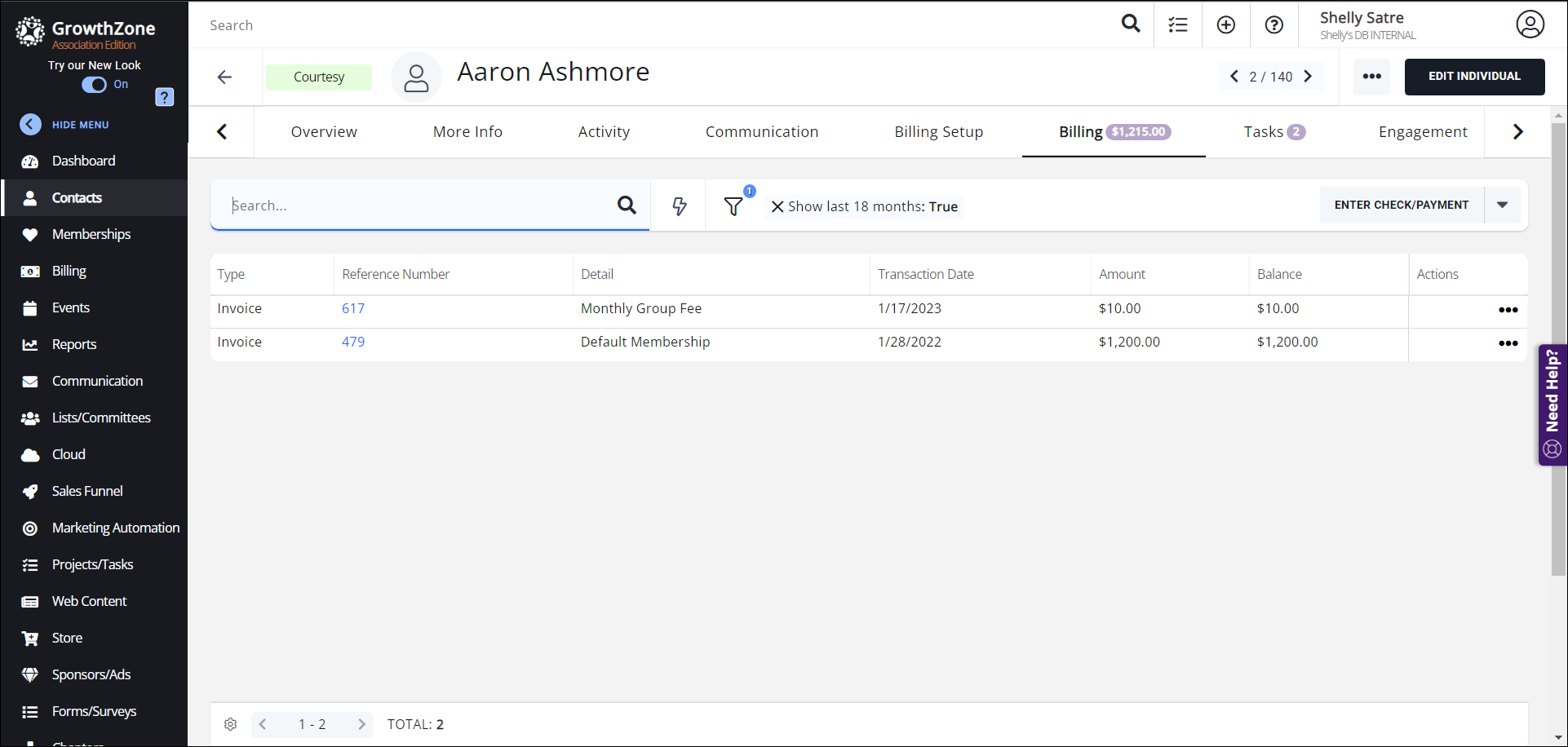Click the user profile avatar icon

1530,24
